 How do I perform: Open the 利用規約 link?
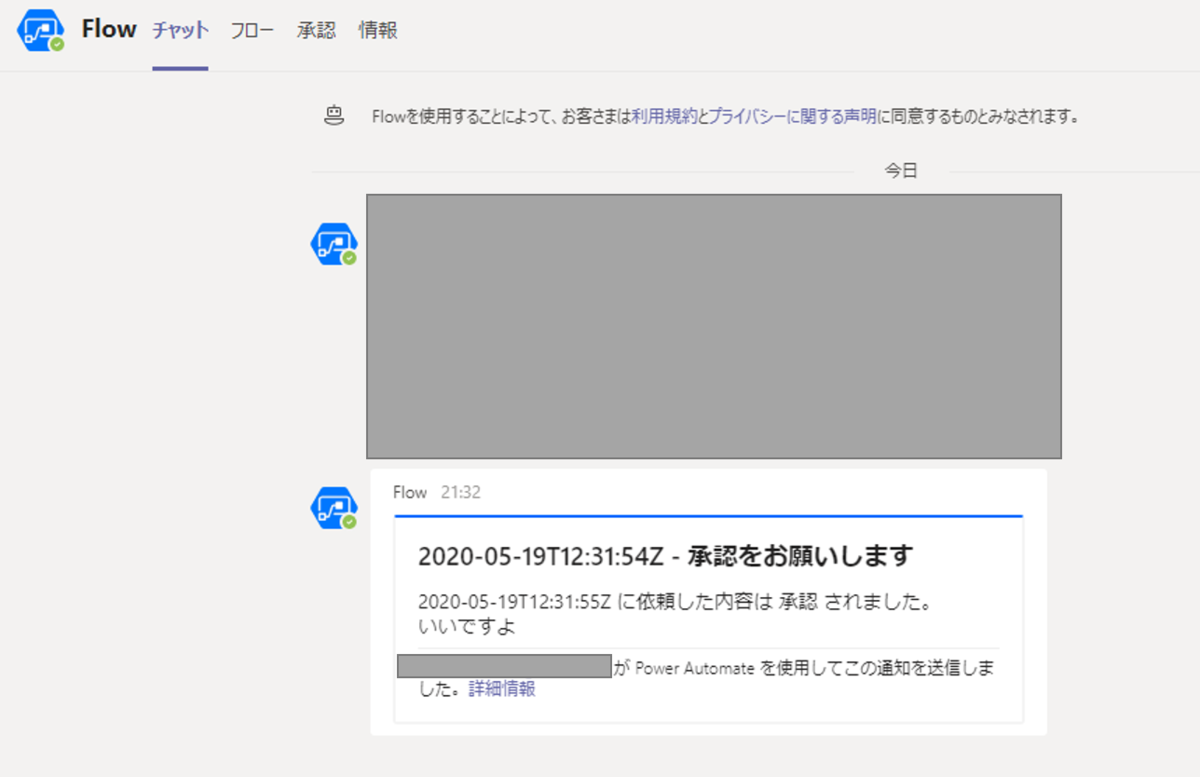tap(664, 117)
